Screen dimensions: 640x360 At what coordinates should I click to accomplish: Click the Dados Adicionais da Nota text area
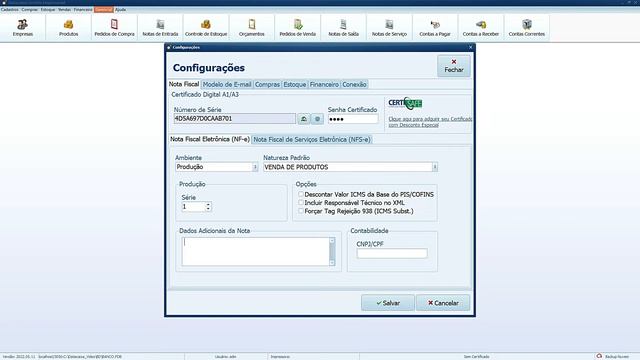tap(256, 251)
